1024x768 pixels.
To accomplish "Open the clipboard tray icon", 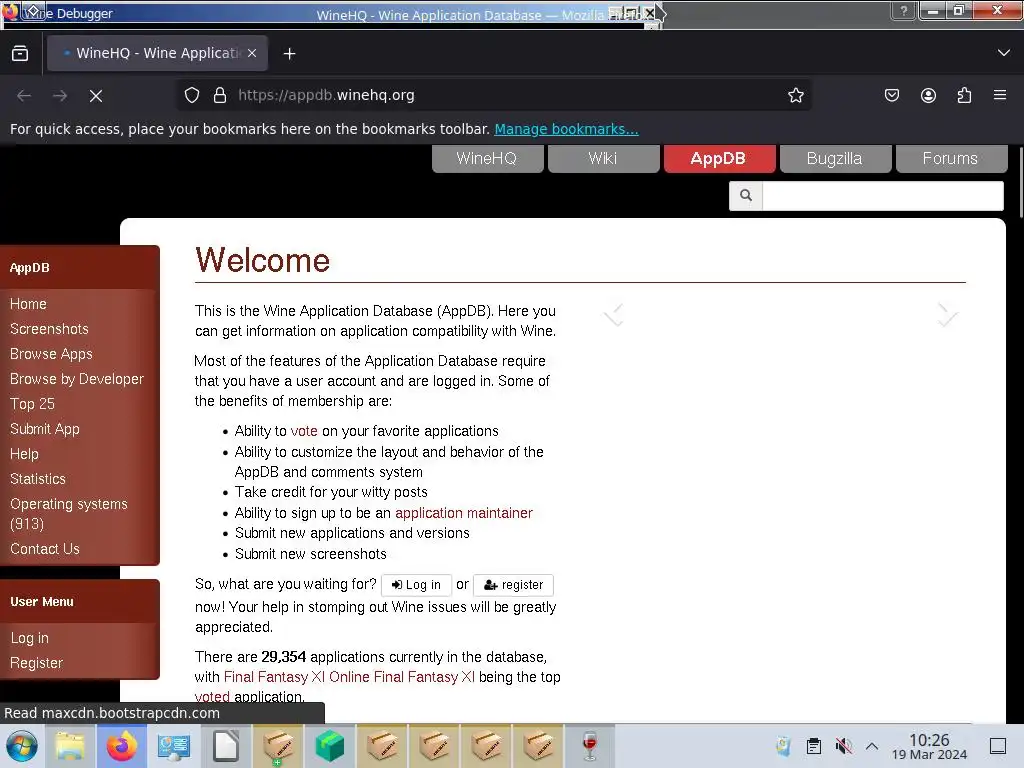I will point(813,746).
